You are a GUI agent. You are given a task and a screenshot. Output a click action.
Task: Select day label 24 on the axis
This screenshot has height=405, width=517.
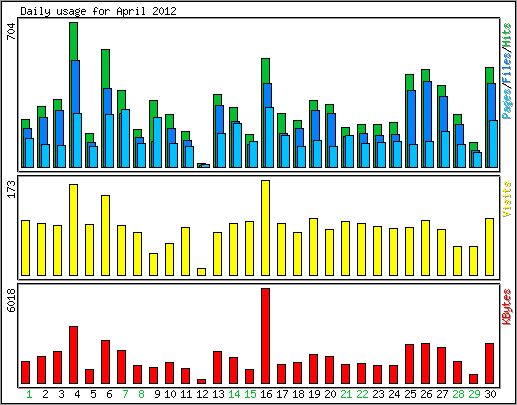tap(394, 394)
